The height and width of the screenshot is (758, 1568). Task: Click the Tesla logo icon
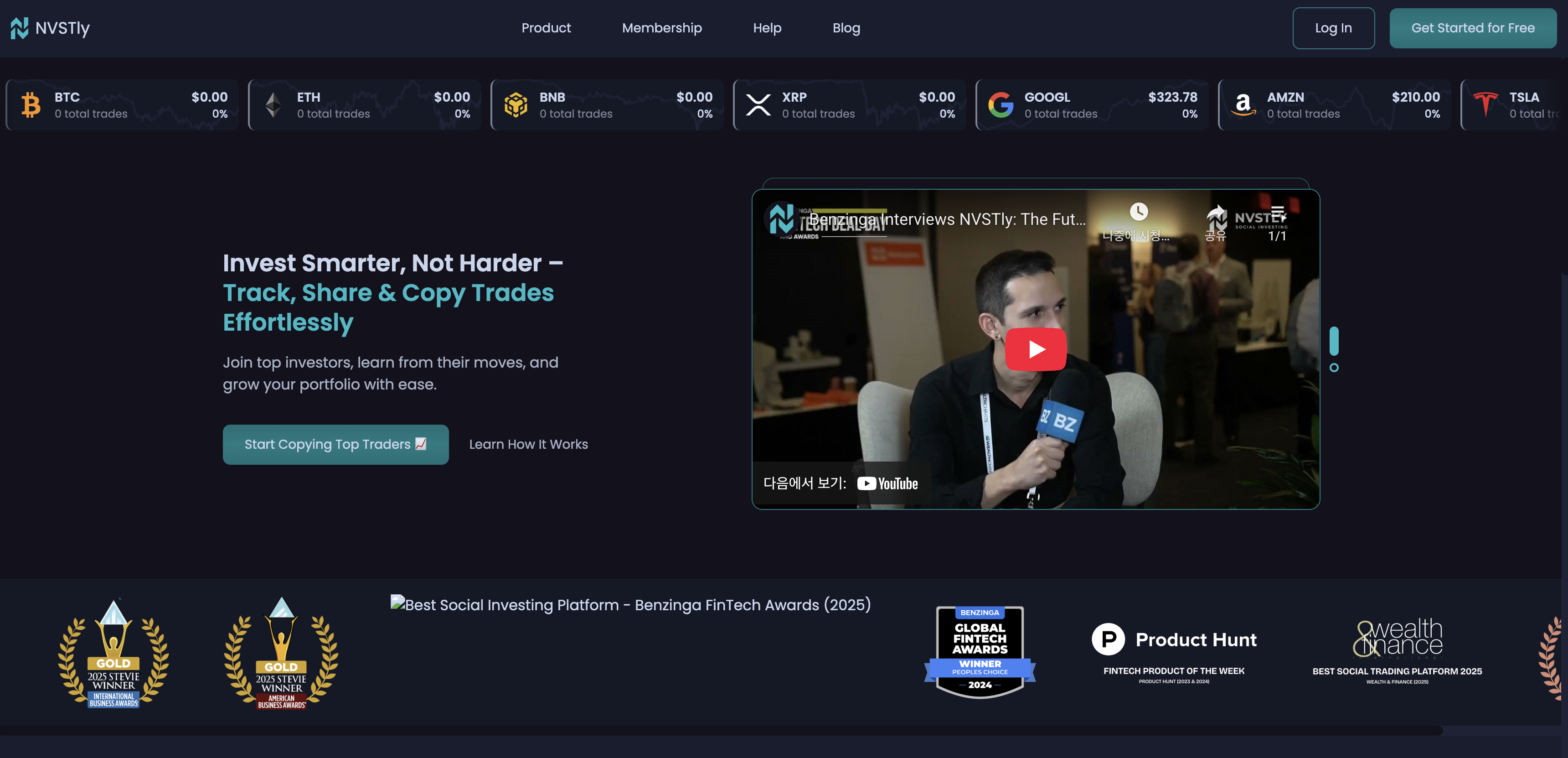(x=1485, y=105)
